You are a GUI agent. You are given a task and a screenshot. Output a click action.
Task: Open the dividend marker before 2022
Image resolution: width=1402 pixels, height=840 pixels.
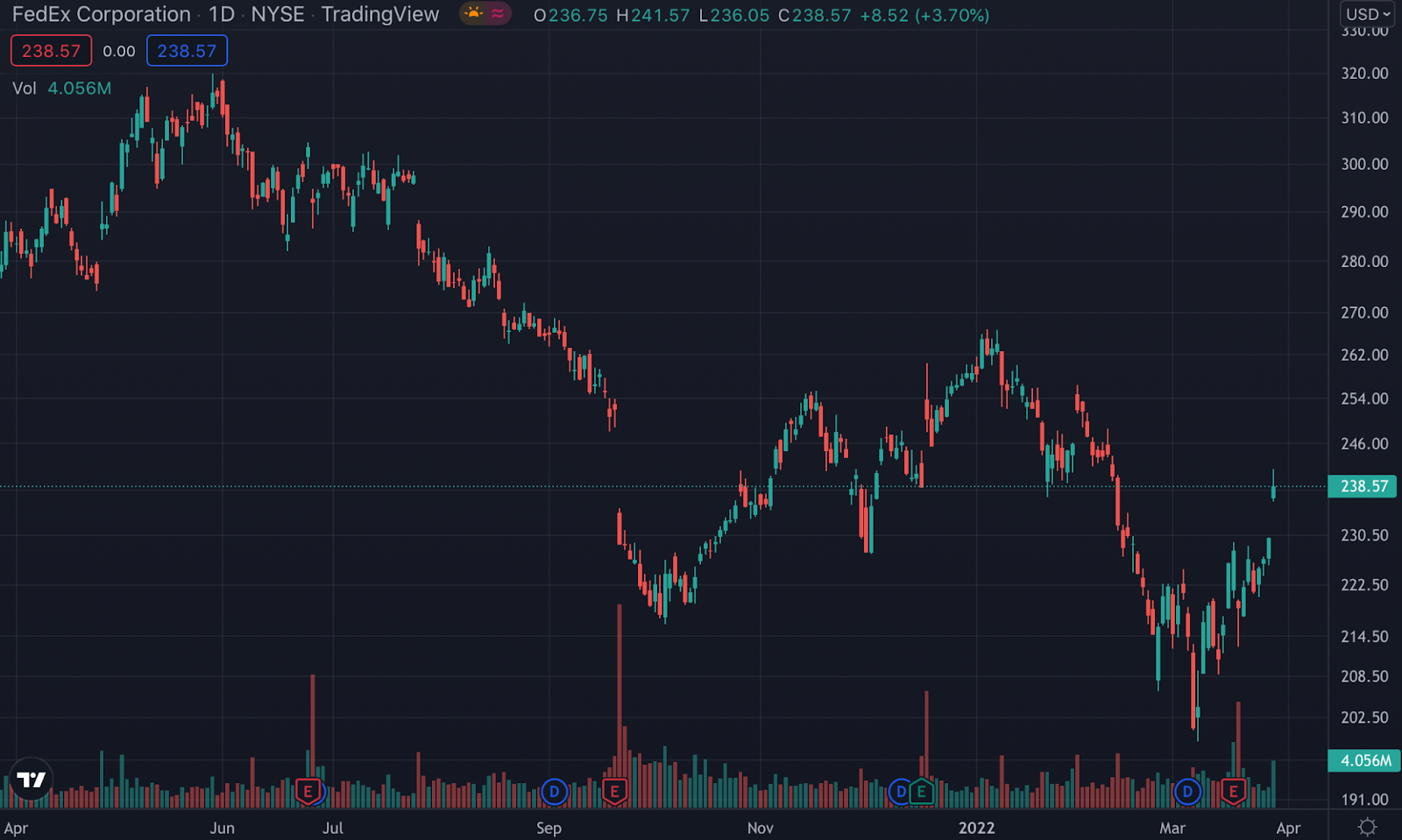[x=900, y=792]
